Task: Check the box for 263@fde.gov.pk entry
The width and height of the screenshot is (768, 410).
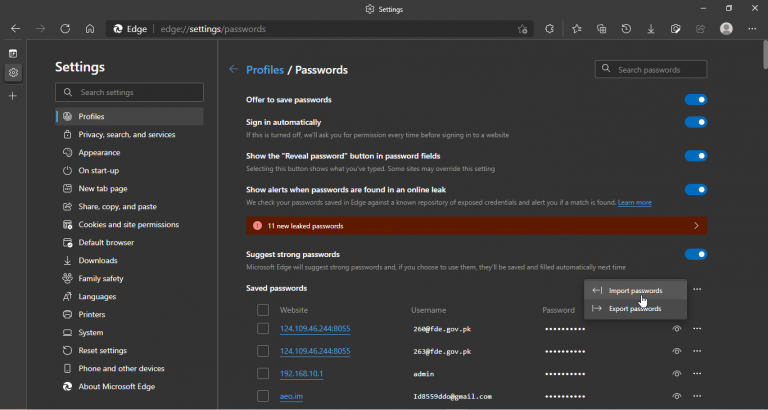Action: (x=263, y=351)
